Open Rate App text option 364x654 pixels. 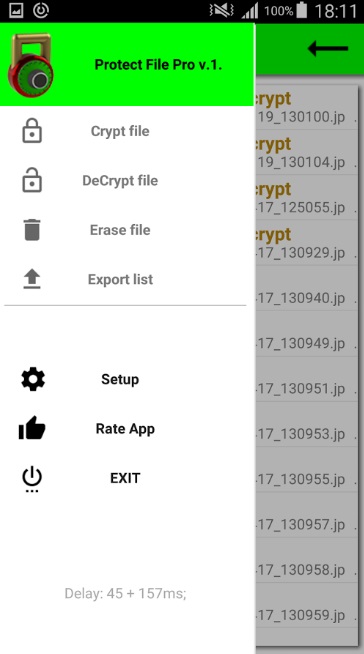coord(125,429)
